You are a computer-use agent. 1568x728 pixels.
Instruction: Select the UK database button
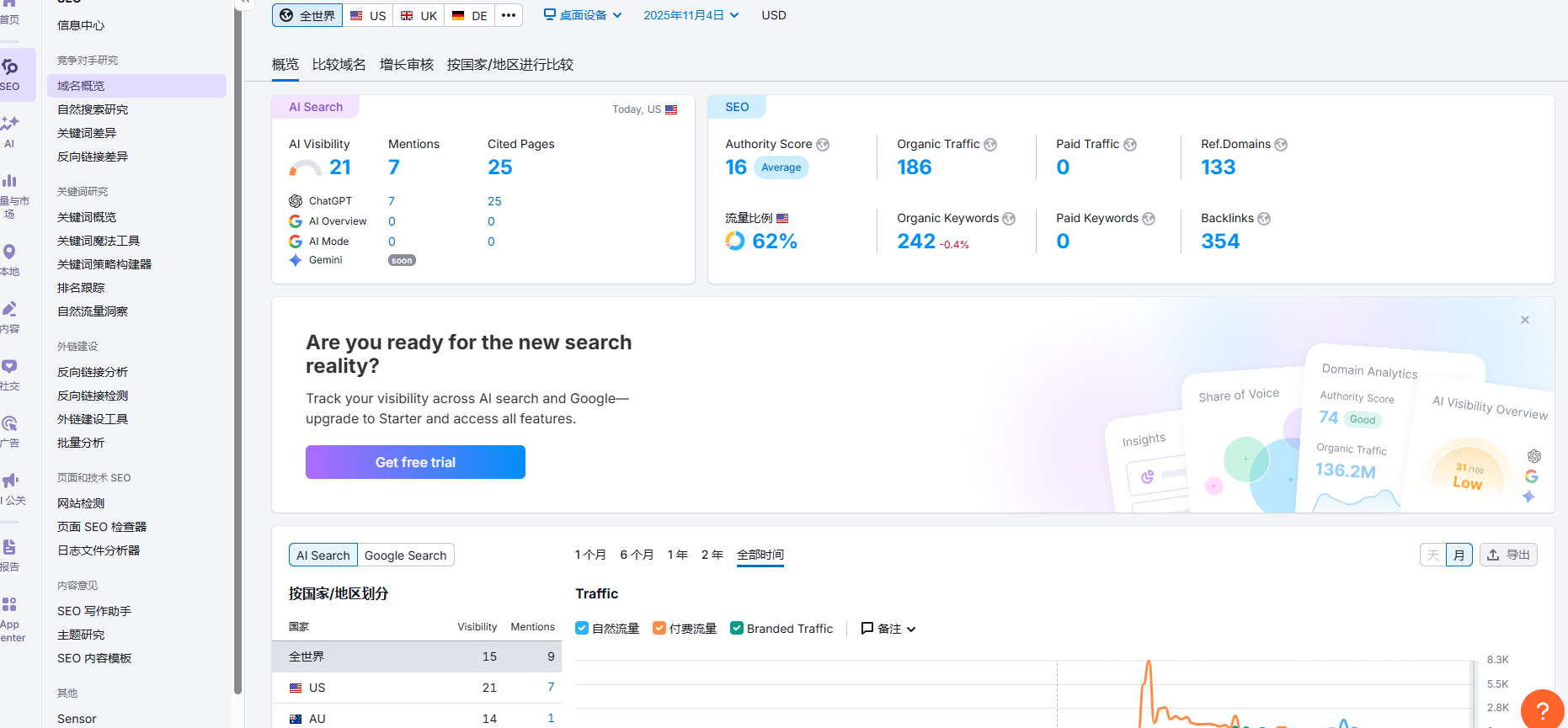point(419,15)
